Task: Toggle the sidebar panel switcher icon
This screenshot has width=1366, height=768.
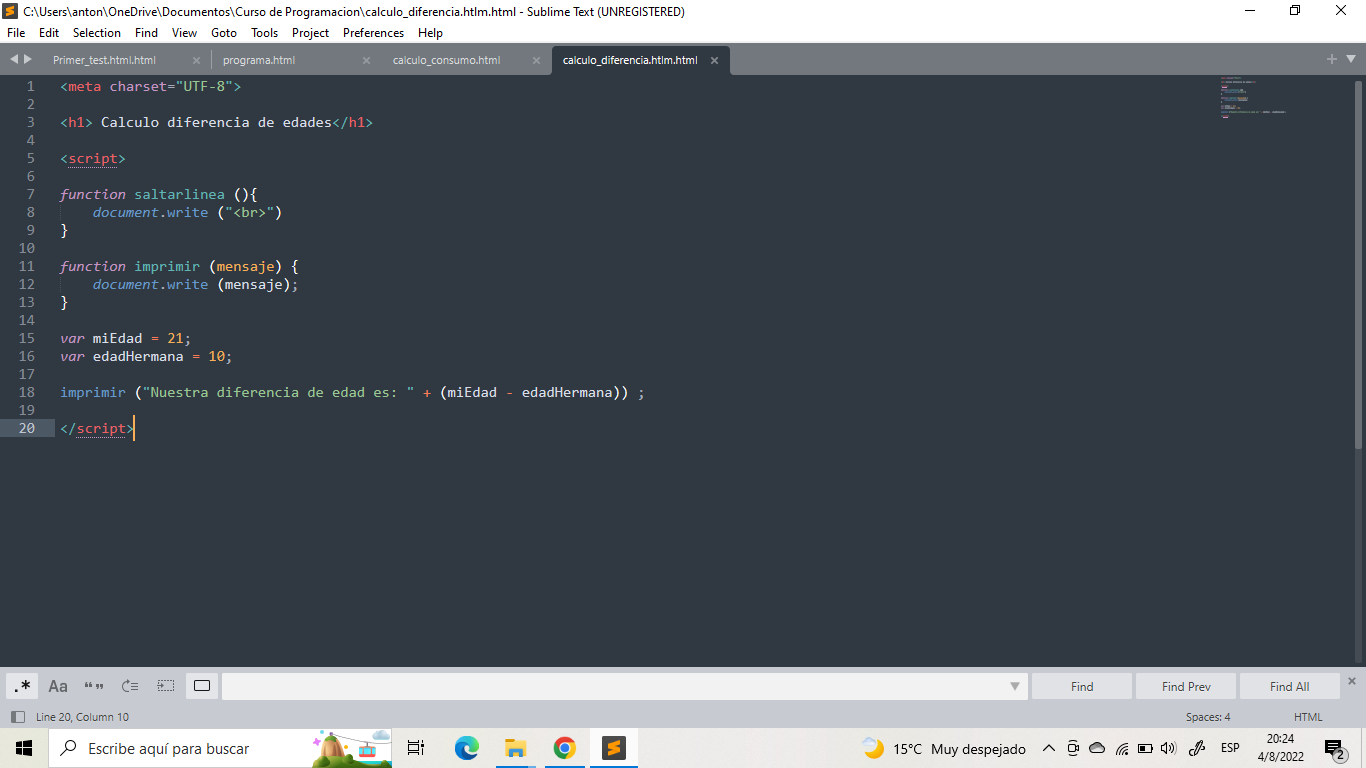Action: (17, 717)
